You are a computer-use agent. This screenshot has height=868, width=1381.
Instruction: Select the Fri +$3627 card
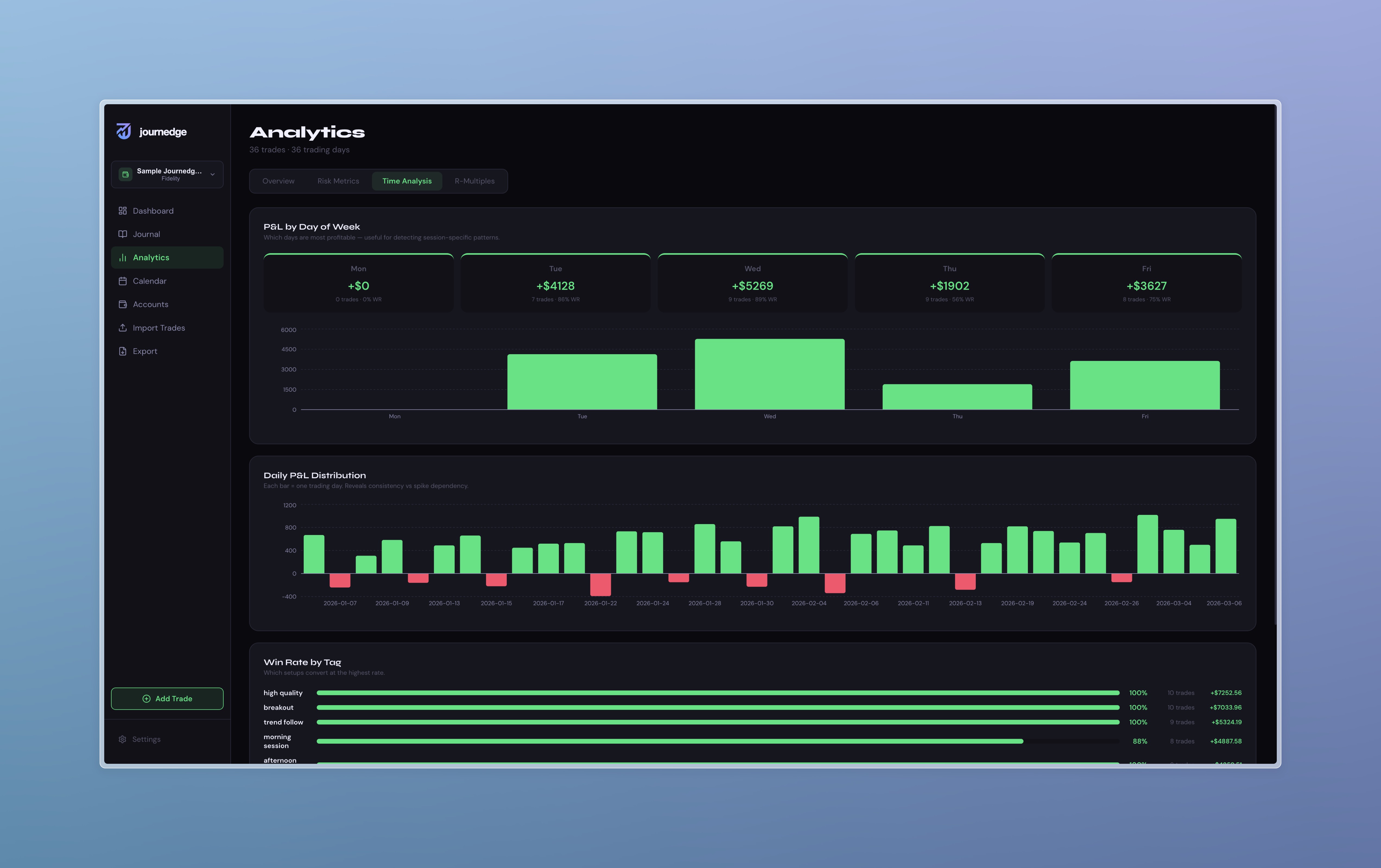tap(1146, 283)
